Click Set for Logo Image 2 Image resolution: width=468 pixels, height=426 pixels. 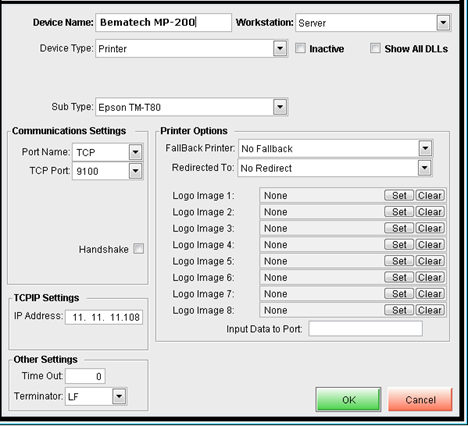[x=399, y=212]
